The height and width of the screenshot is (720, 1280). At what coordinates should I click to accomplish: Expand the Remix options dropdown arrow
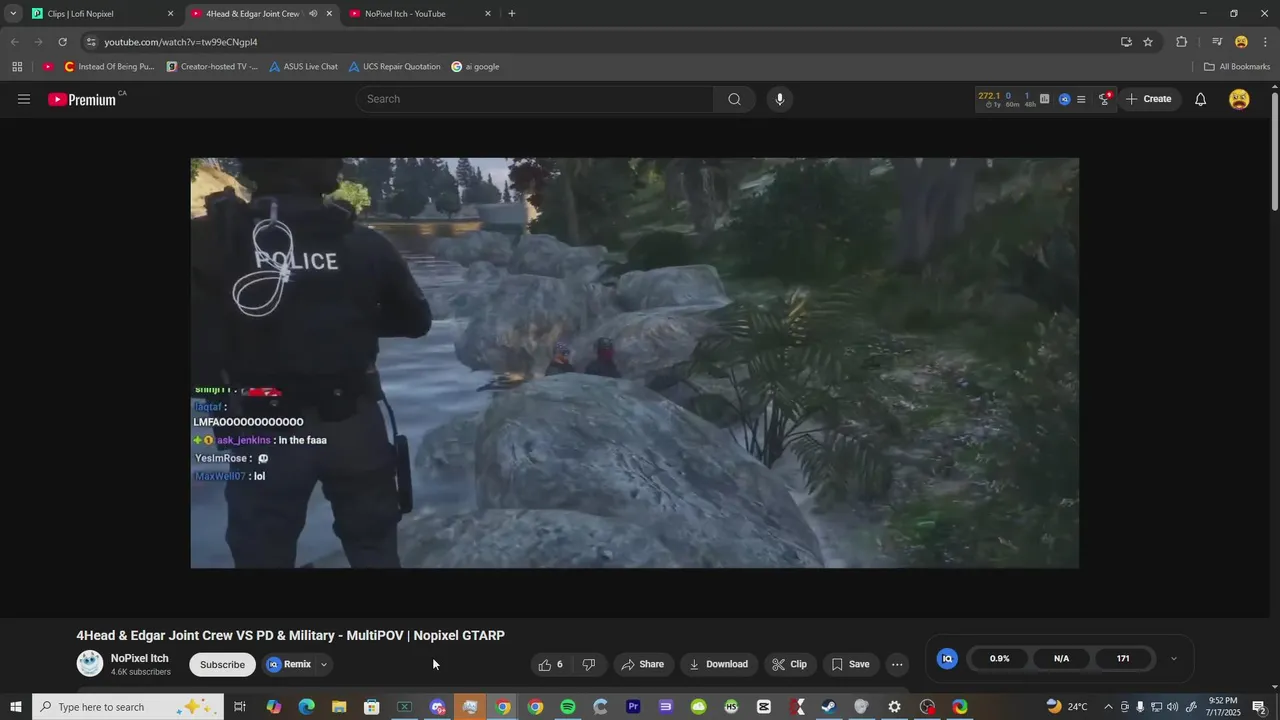[323, 664]
